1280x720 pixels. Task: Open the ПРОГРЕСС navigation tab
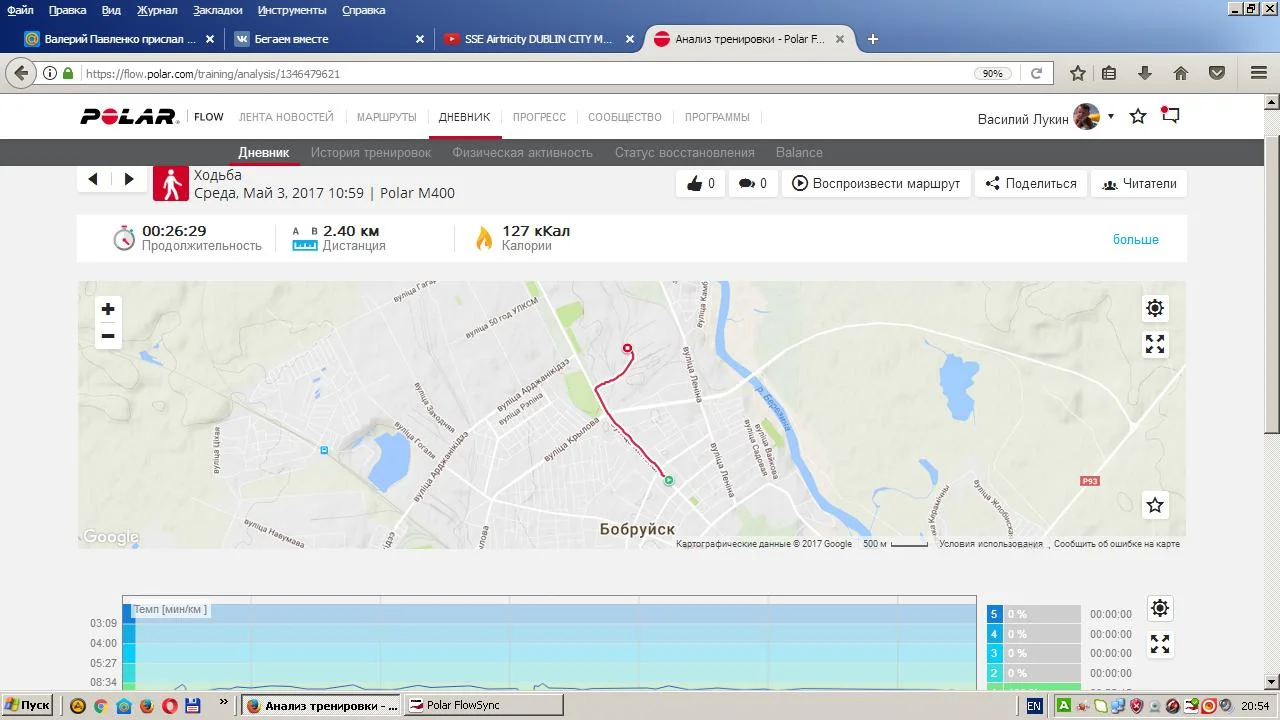(x=539, y=117)
